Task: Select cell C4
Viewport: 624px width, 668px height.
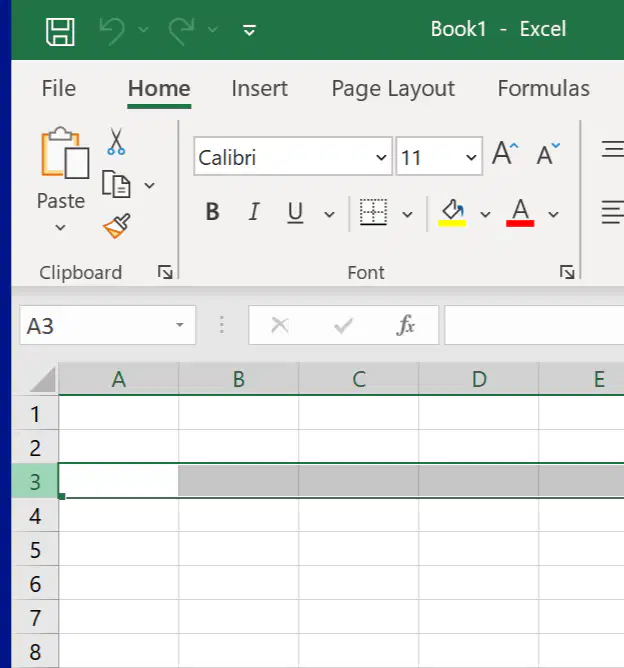Action: click(359, 515)
